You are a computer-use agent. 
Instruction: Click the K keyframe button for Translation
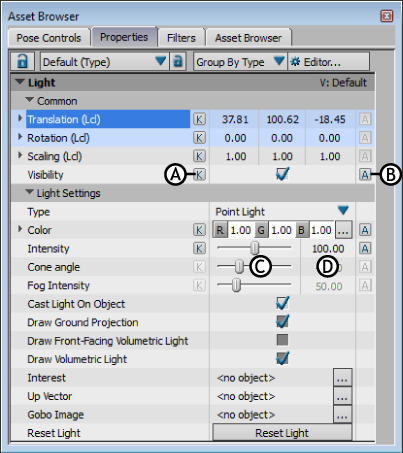[x=199, y=119]
